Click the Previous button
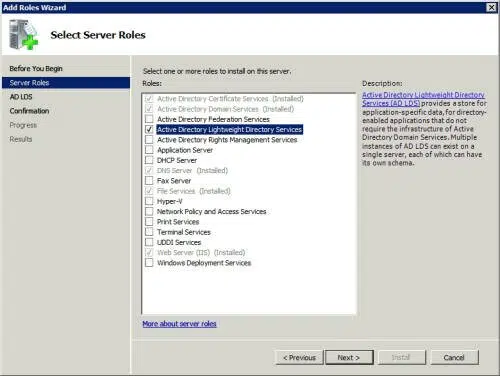Viewport: 500px width, 376px height. (299, 358)
